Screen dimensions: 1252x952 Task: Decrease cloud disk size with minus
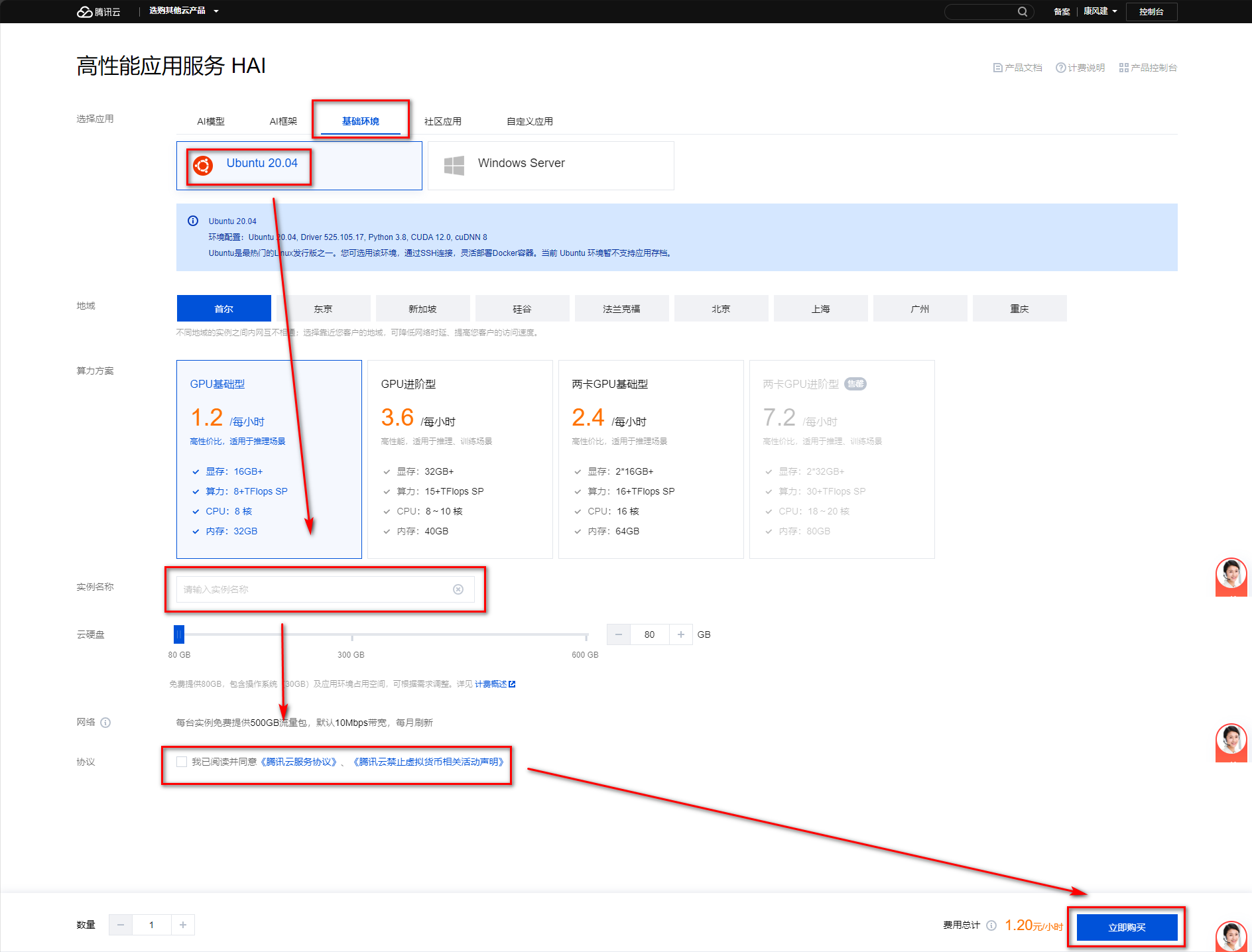click(x=619, y=634)
